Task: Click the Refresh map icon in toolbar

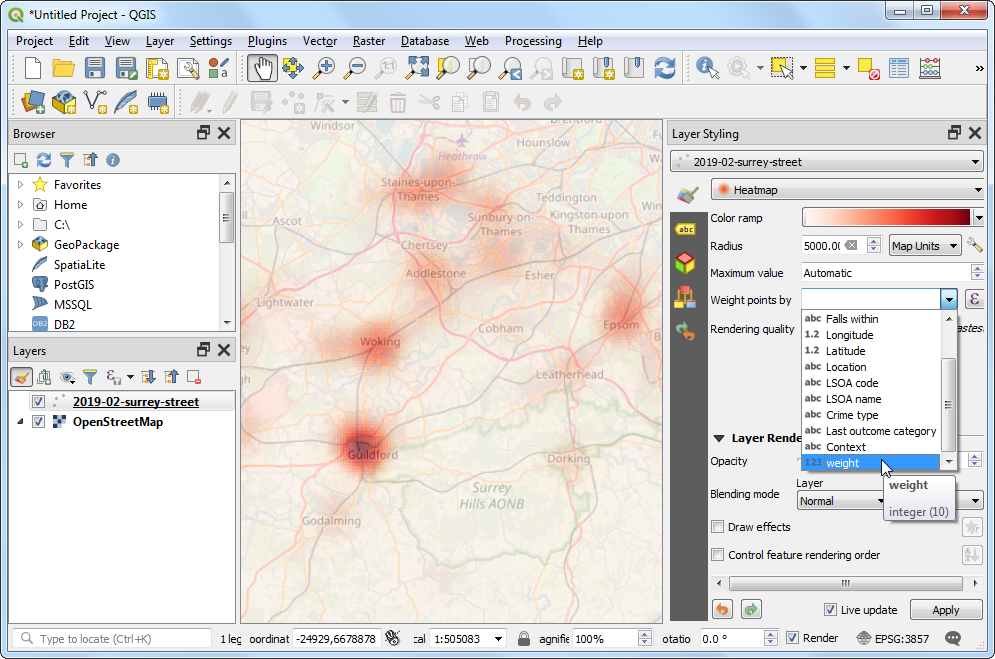Action: (665, 68)
